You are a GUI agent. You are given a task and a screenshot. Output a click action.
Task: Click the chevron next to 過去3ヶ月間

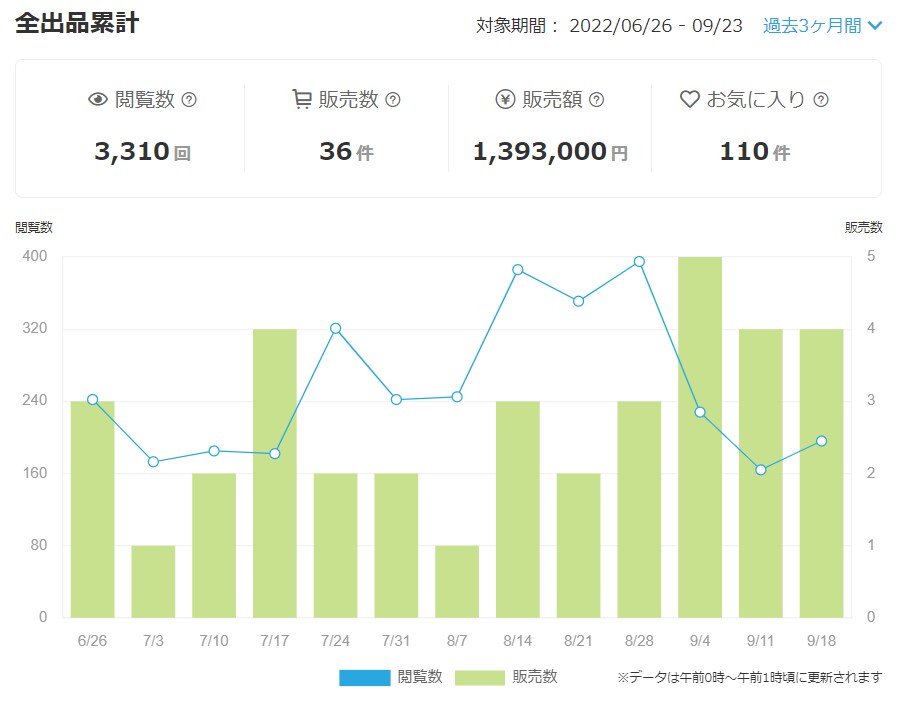click(874, 26)
